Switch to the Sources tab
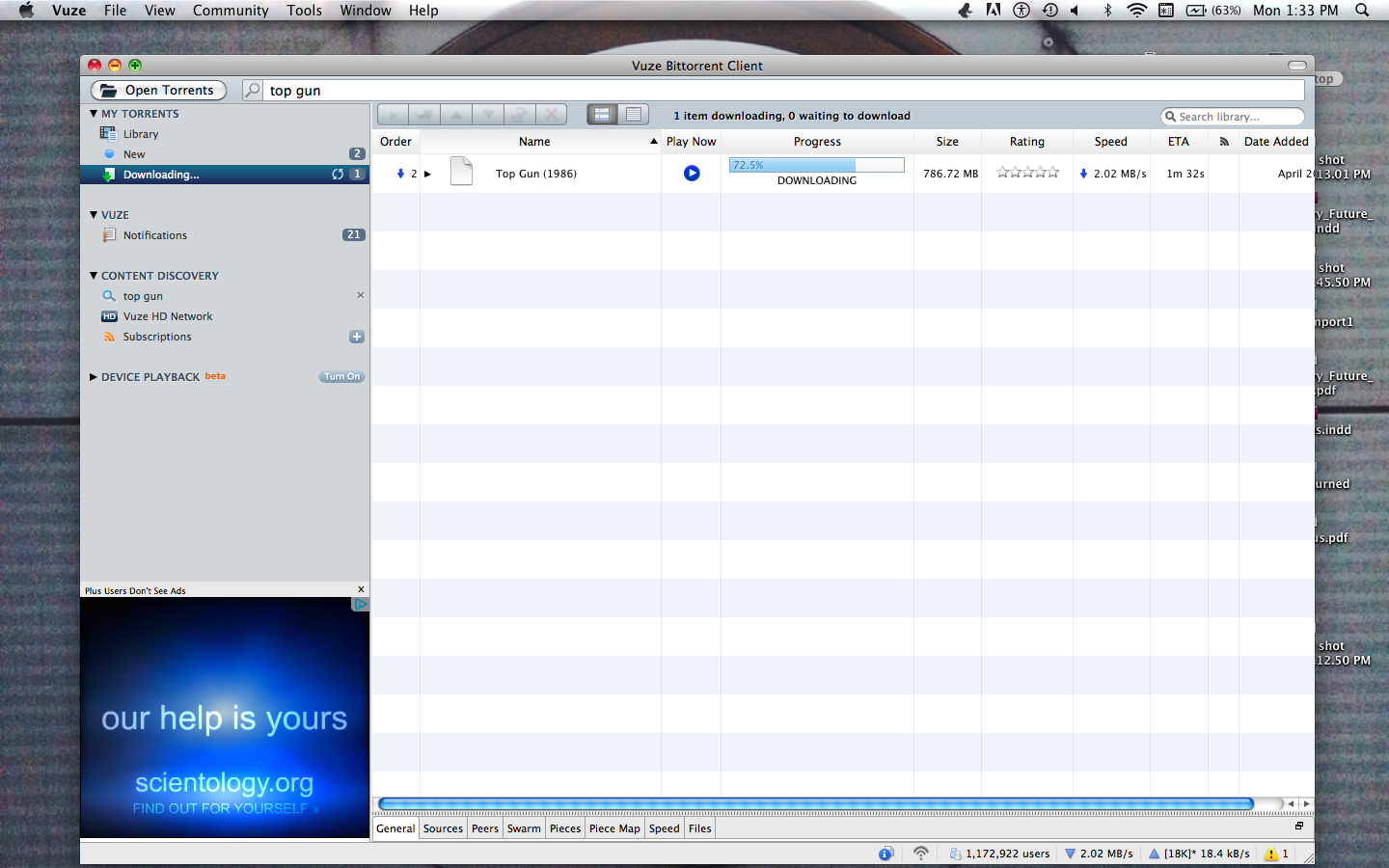 point(443,828)
